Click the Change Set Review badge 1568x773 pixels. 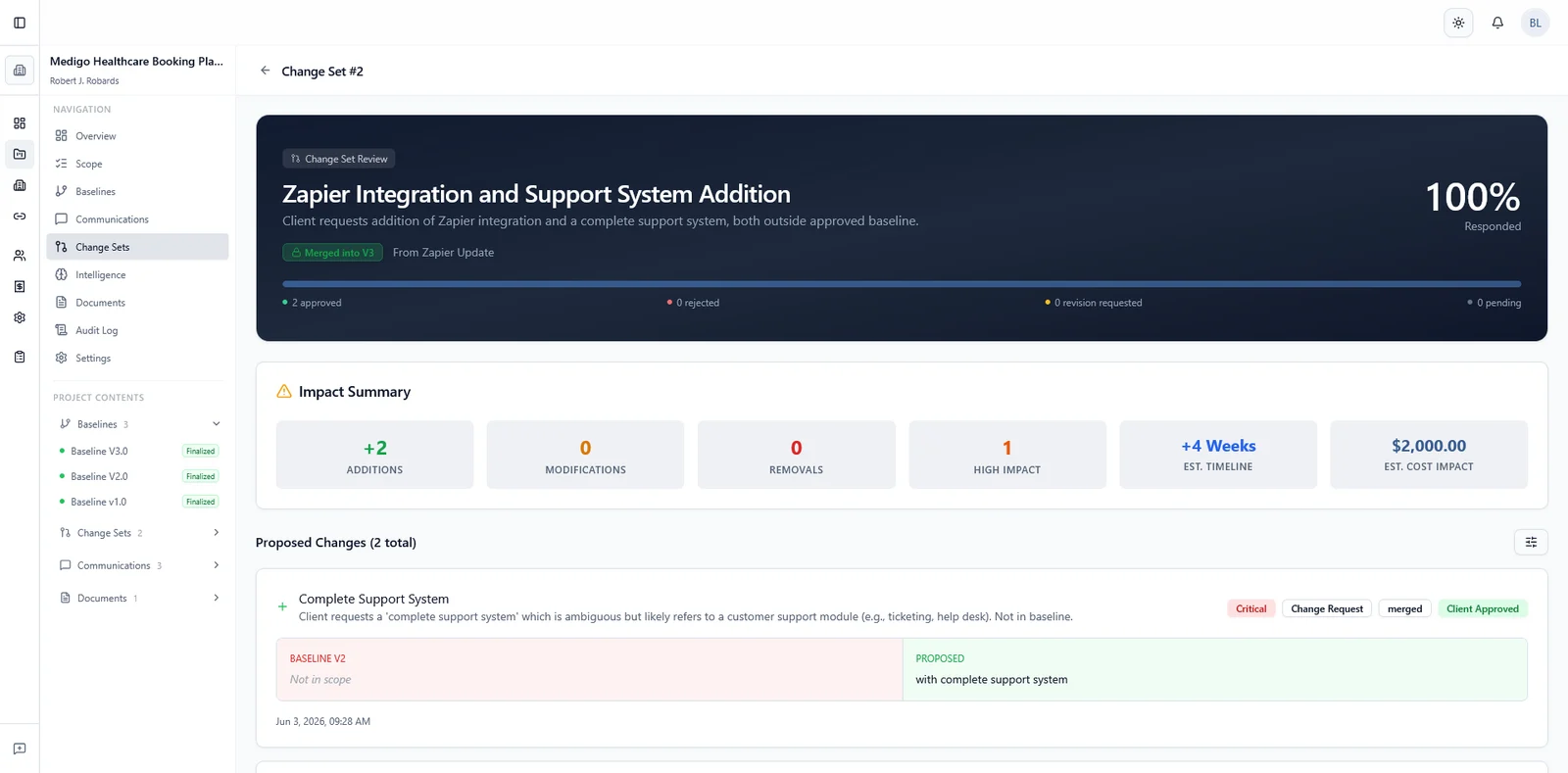pos(339,159)
